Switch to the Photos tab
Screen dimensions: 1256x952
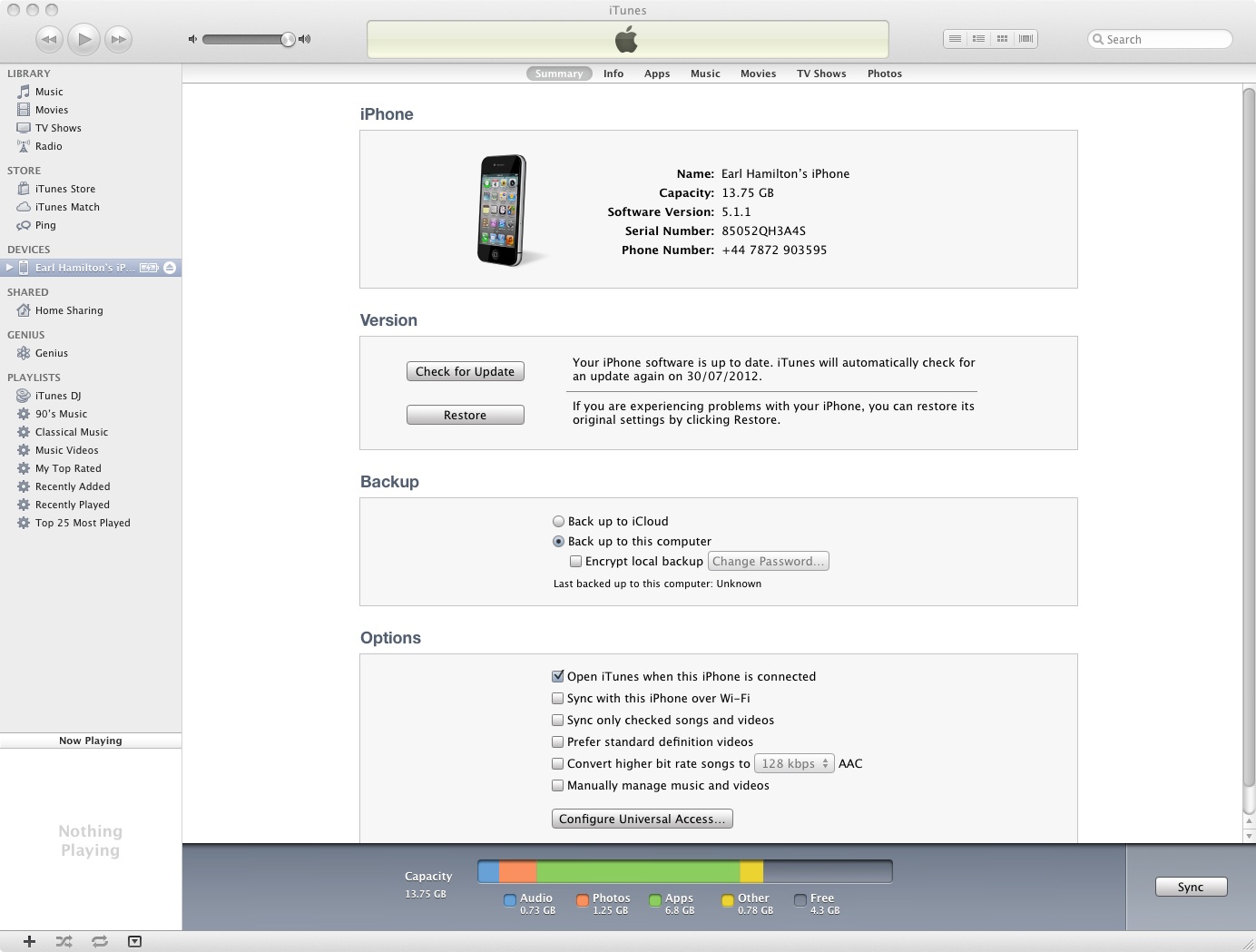pyautogui.click(x=885, y=74)
